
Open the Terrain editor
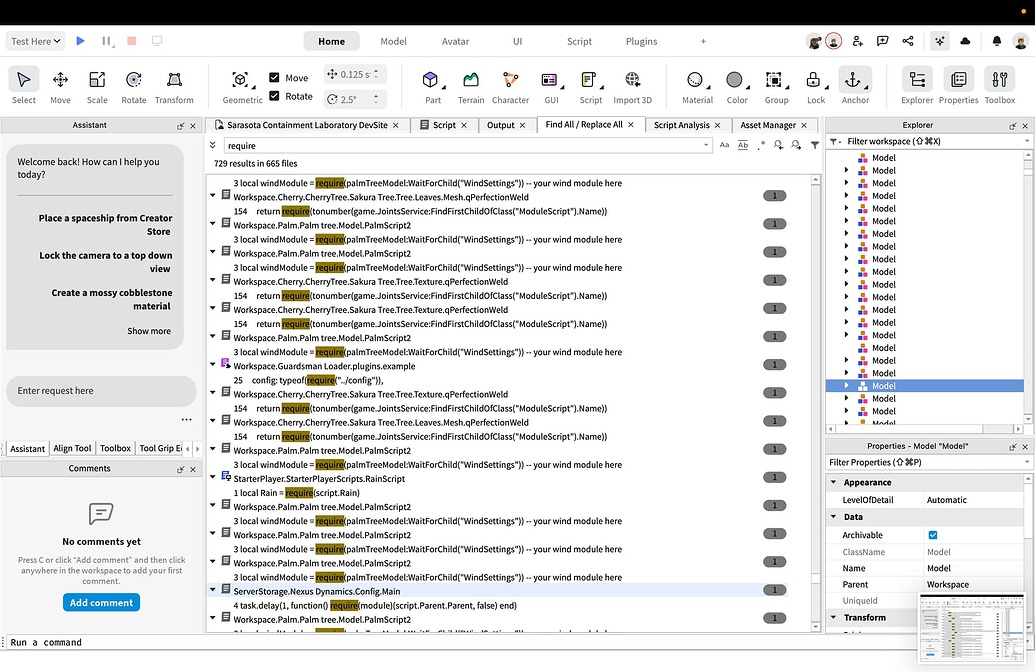pyautogui.click(x=470, y=86)
